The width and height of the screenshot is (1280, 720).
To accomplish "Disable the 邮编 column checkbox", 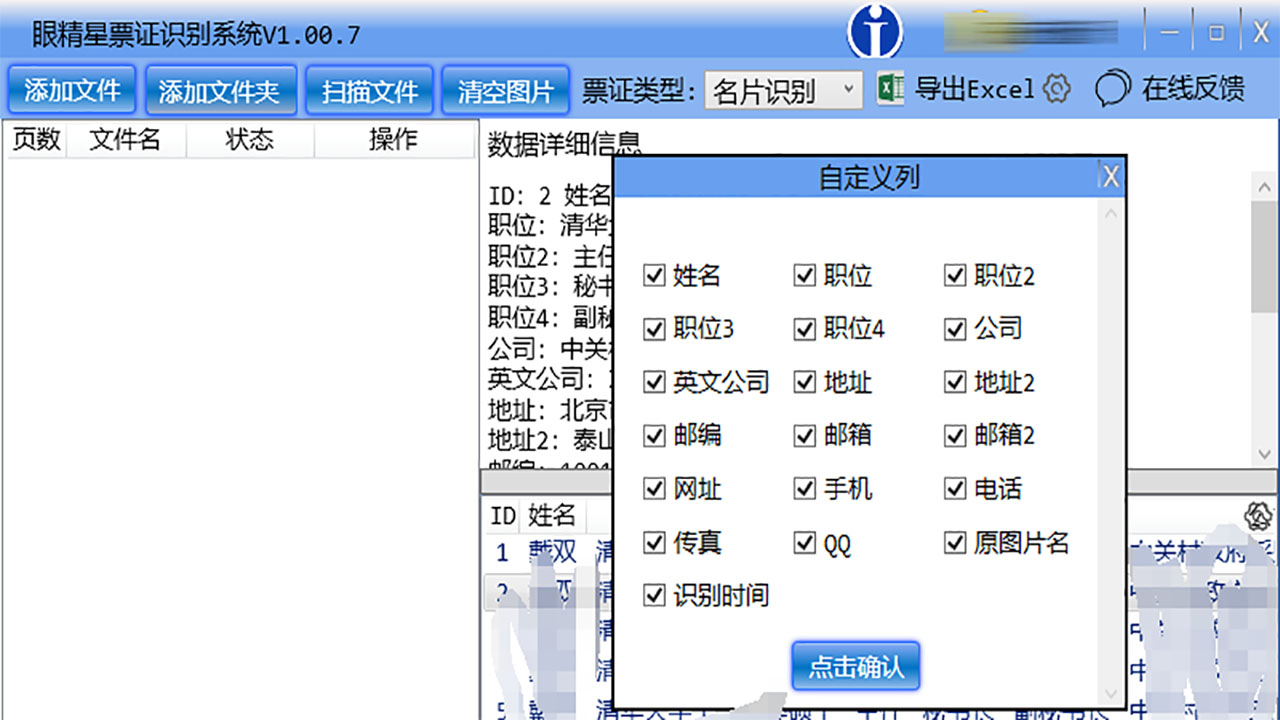I will click(x=654, y=435).
